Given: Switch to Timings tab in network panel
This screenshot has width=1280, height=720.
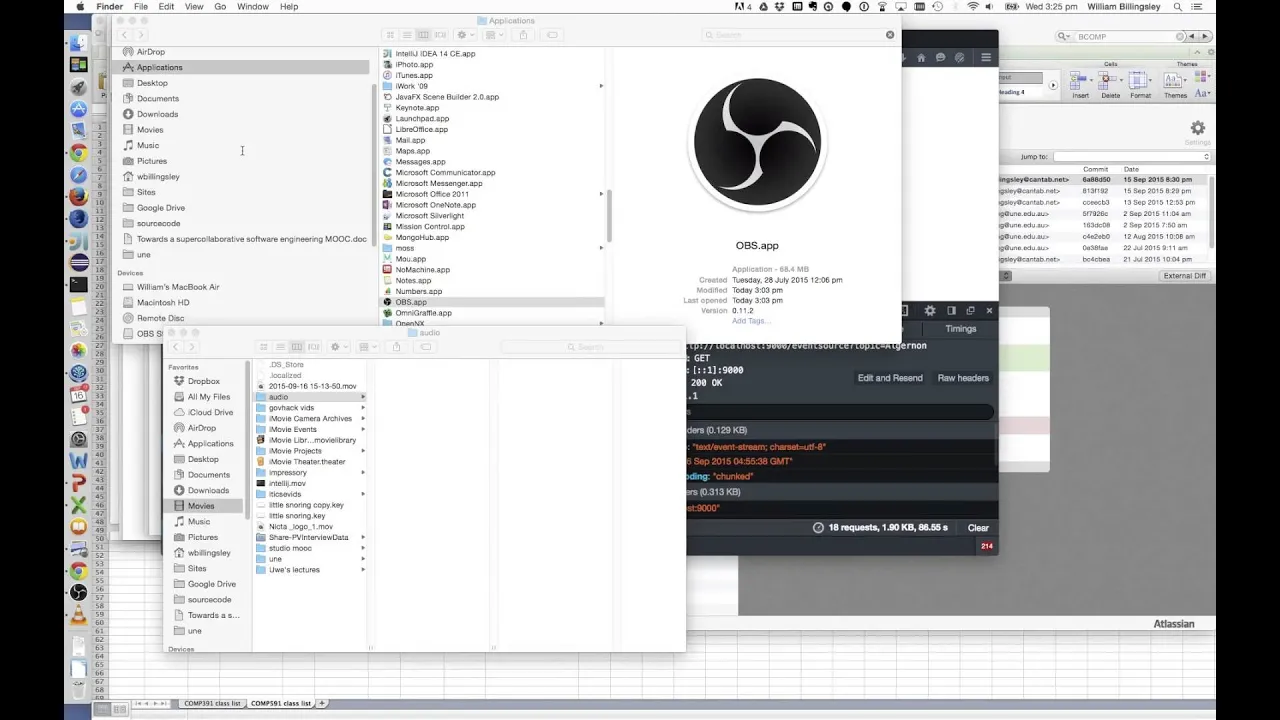Looking at the screenshot, I should 961,329.
